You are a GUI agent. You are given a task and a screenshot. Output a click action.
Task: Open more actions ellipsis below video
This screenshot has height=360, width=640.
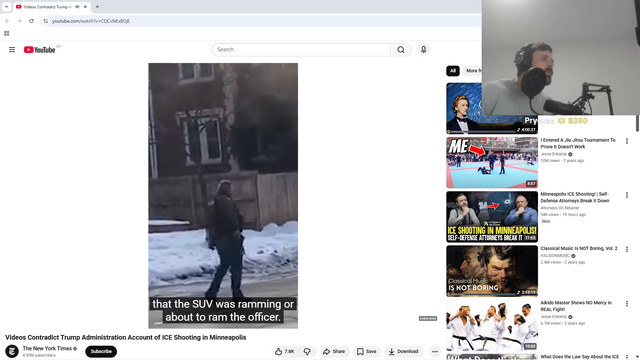click(435, 351)
